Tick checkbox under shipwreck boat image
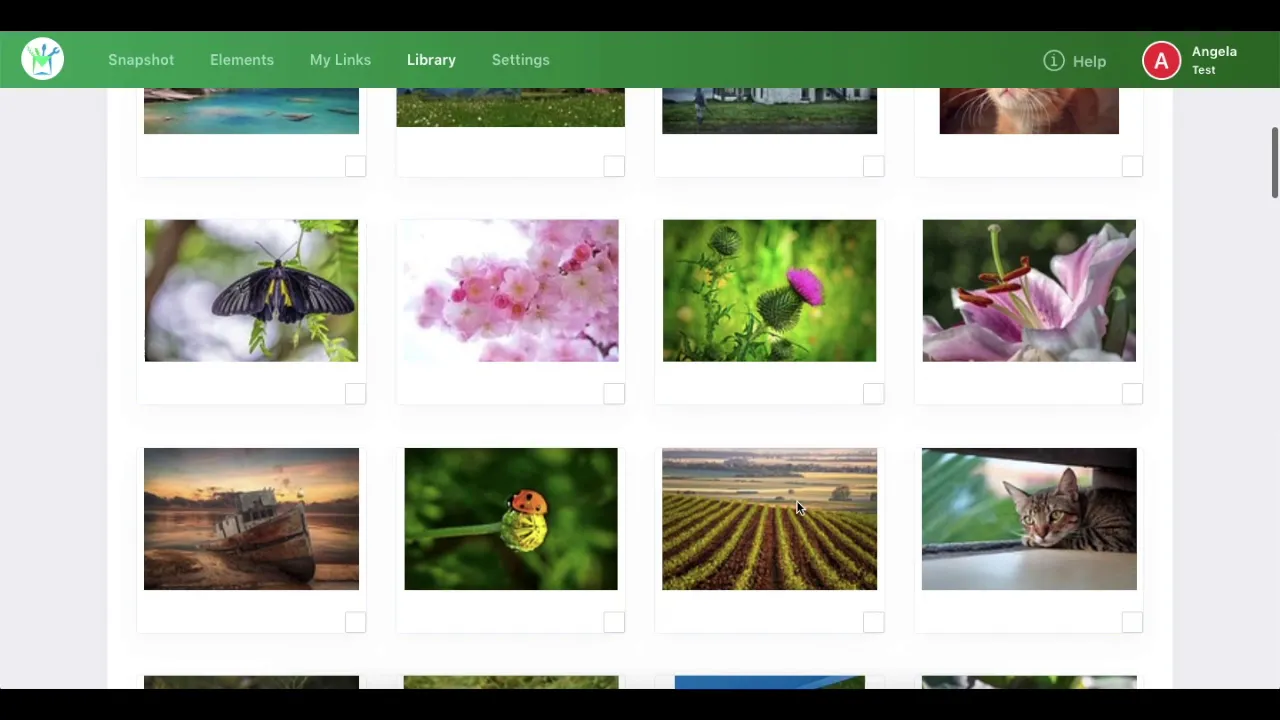This screenshot has width=1280, height=720. pos(355,622)
